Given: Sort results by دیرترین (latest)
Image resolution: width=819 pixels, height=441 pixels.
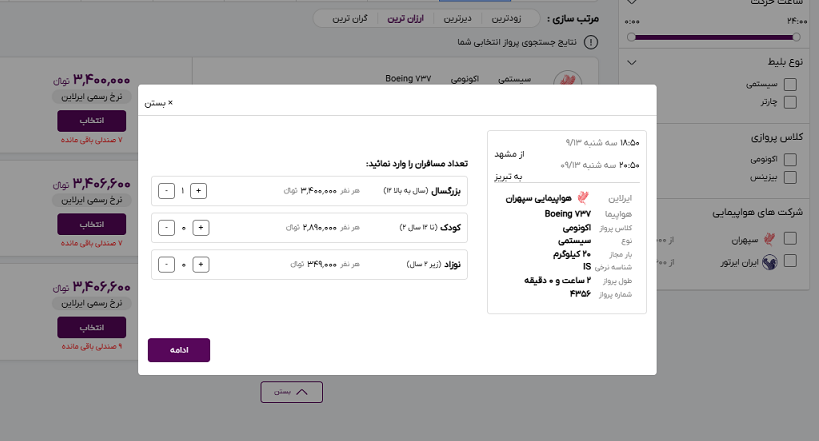Looking at the screenshot, I should coord(458,18).
